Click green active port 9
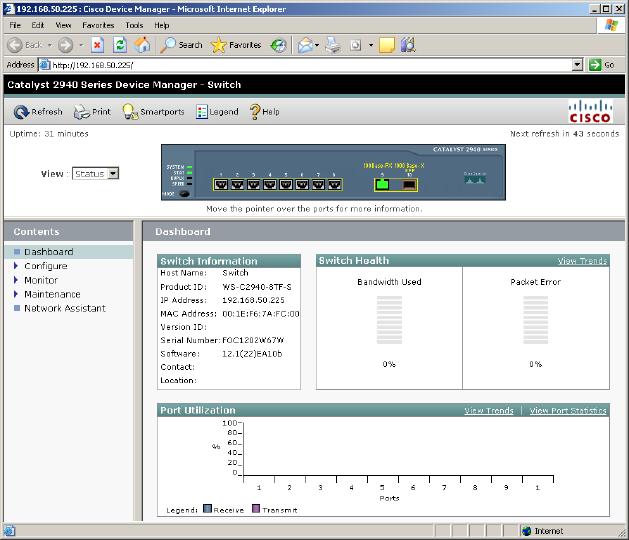This screenshot has height=540, width=629. pos(382,185)
